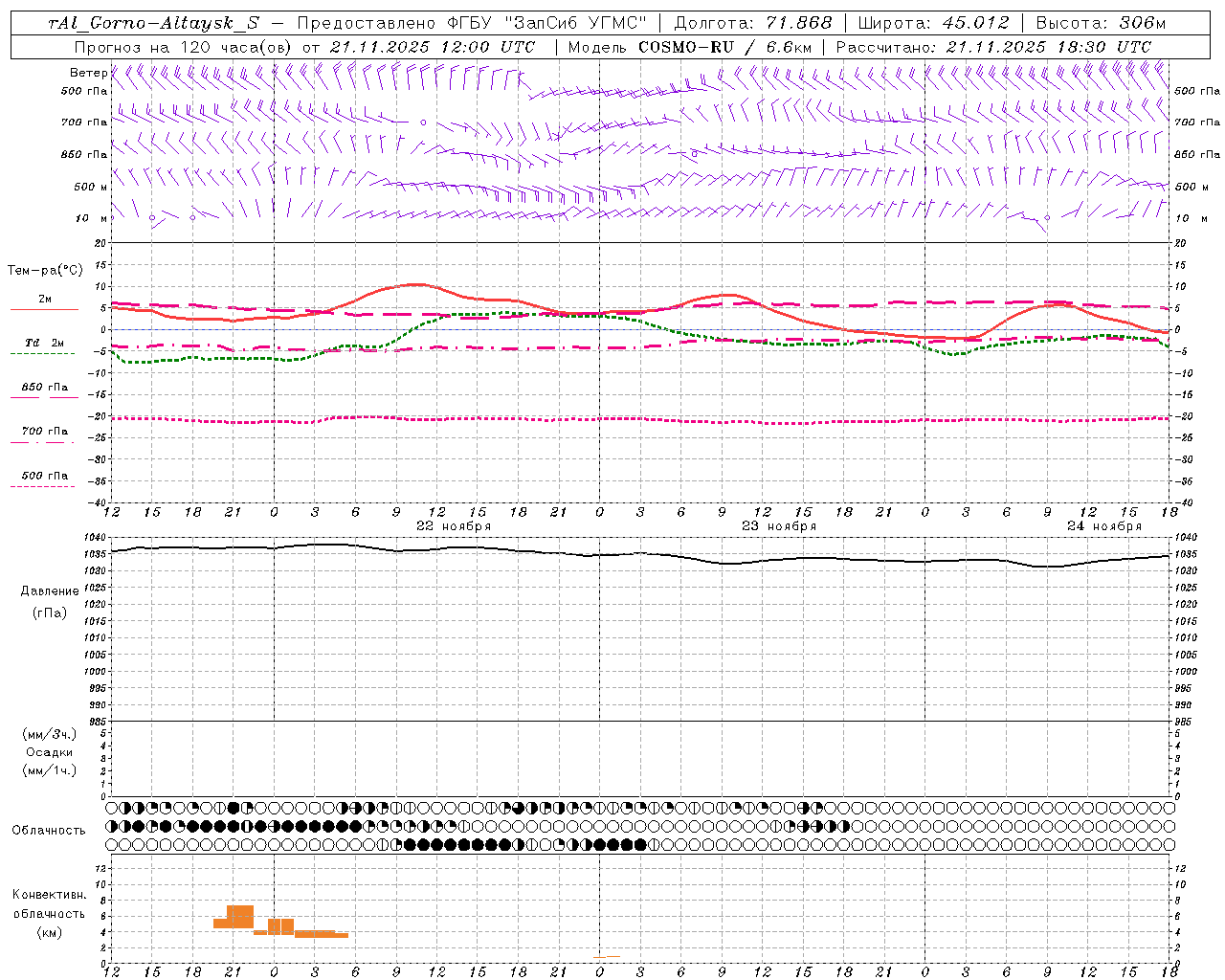Click the 23 ноября date label
Screen dimensions: 1225x980
(x=779, y=526)
